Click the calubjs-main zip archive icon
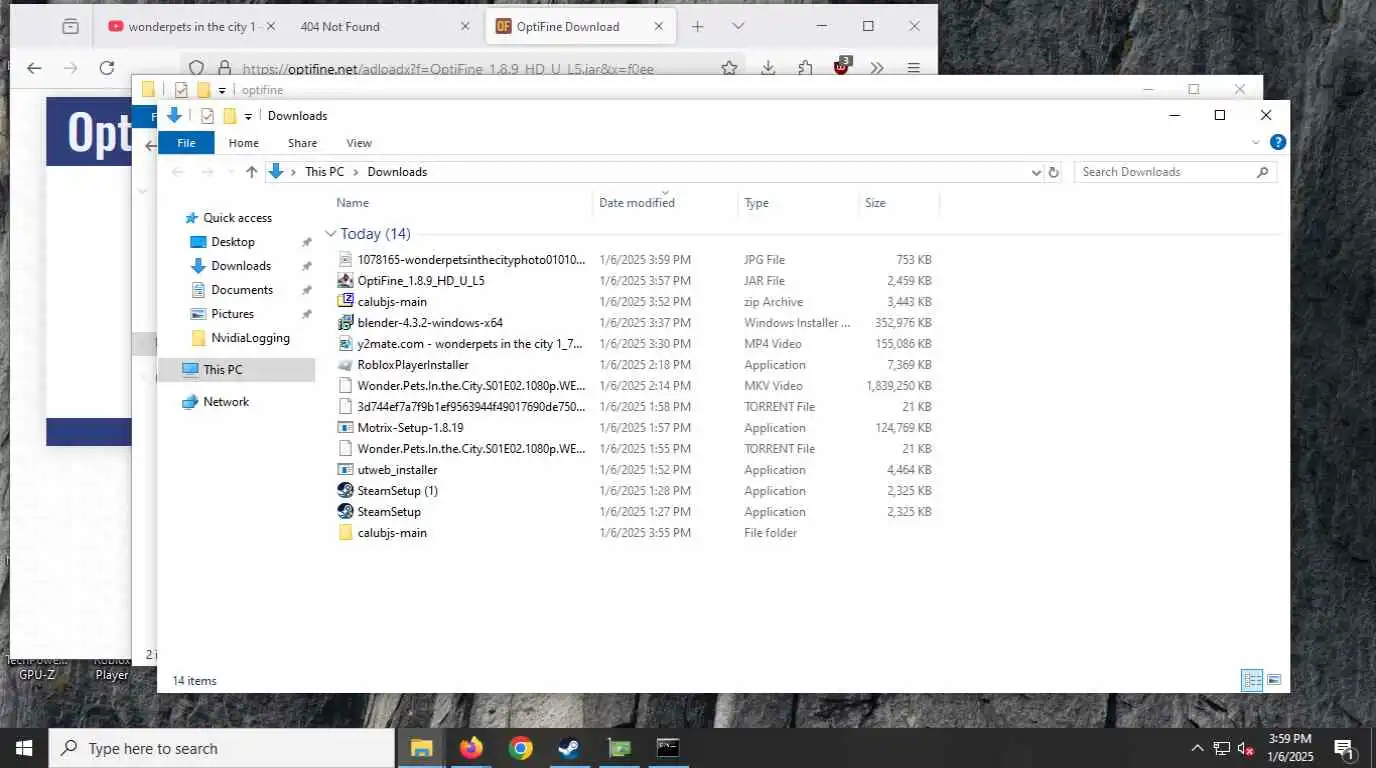The image size is (1376, 768). coord(345,302)
